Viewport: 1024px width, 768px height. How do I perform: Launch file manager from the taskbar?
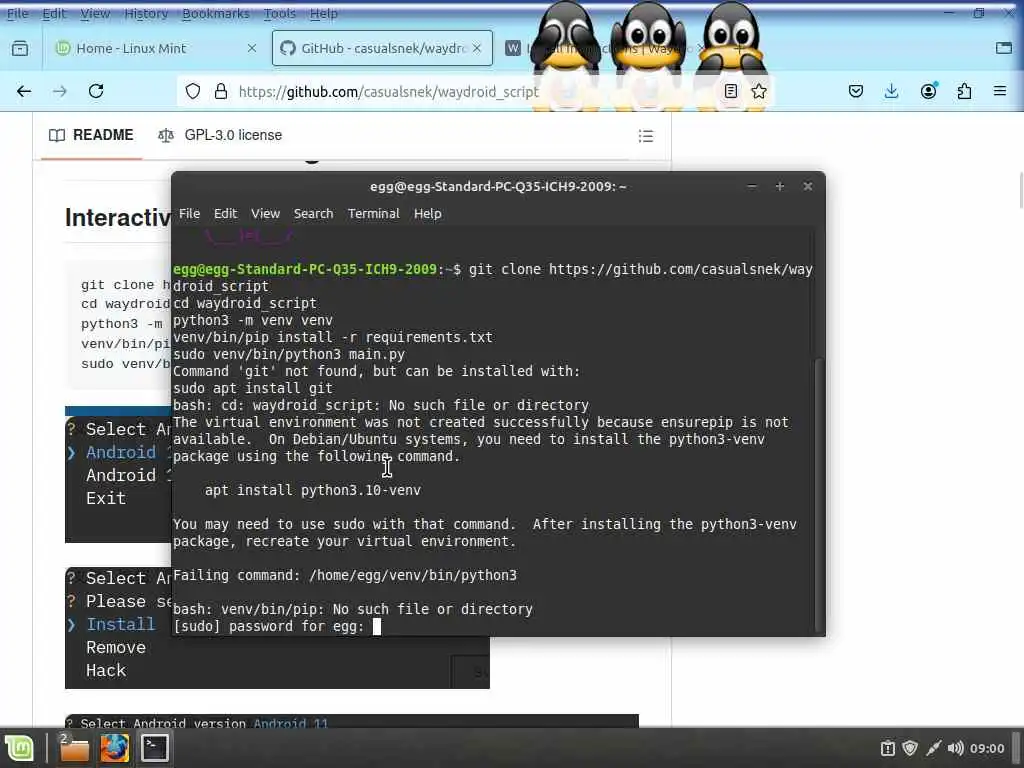point(74,748)
